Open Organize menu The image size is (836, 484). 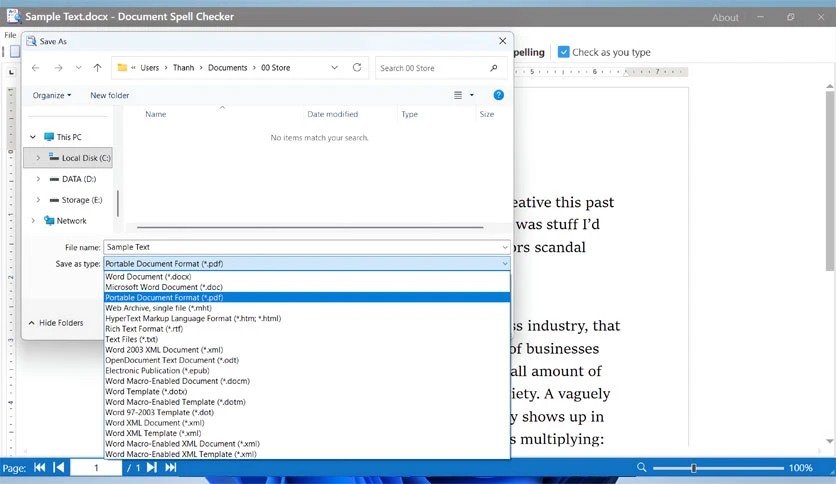pos(51,95)
